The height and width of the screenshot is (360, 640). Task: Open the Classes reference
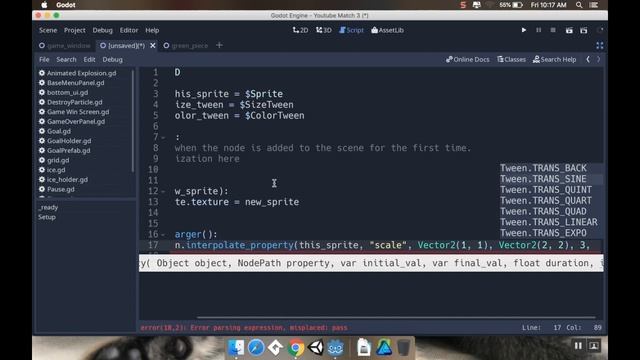click(511, 60)
